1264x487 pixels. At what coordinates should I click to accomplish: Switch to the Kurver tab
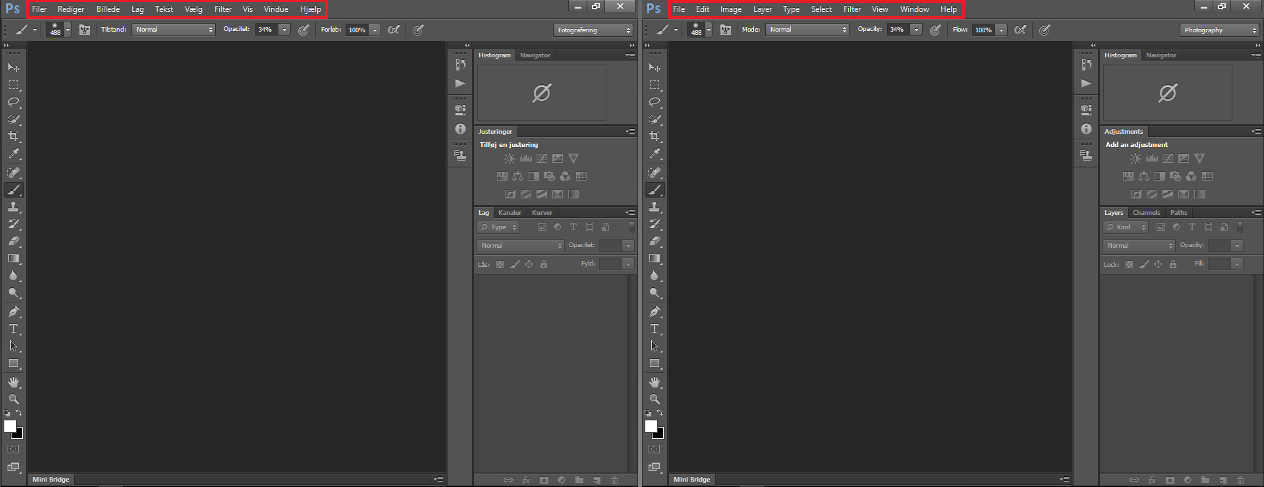tap(542, 212)
